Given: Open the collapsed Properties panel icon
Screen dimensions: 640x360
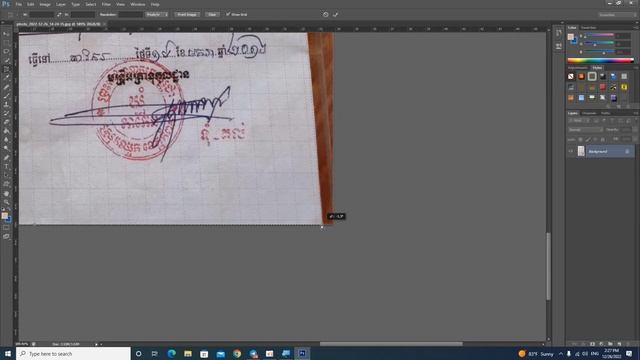Looking at the screenshot, I should pyautogui.click(x=558, y=47).
